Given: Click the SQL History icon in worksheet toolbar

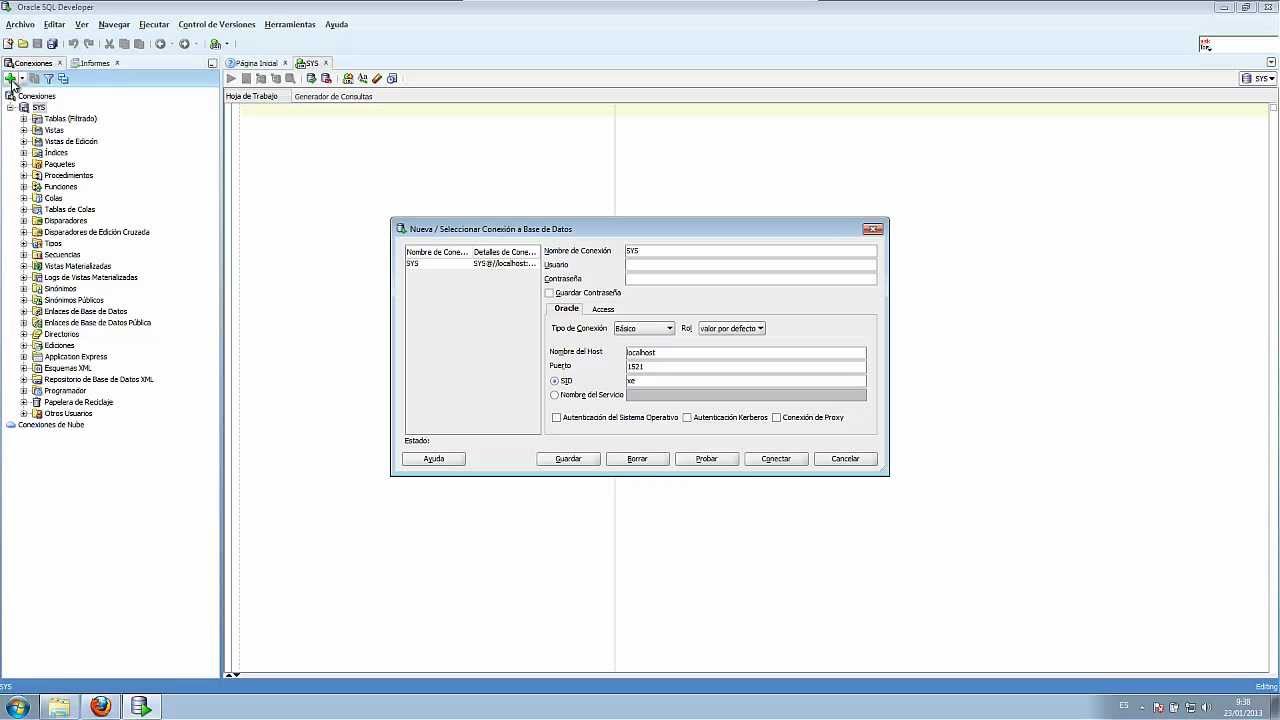Looking at the screenshot, I should (x=392, y=78).
